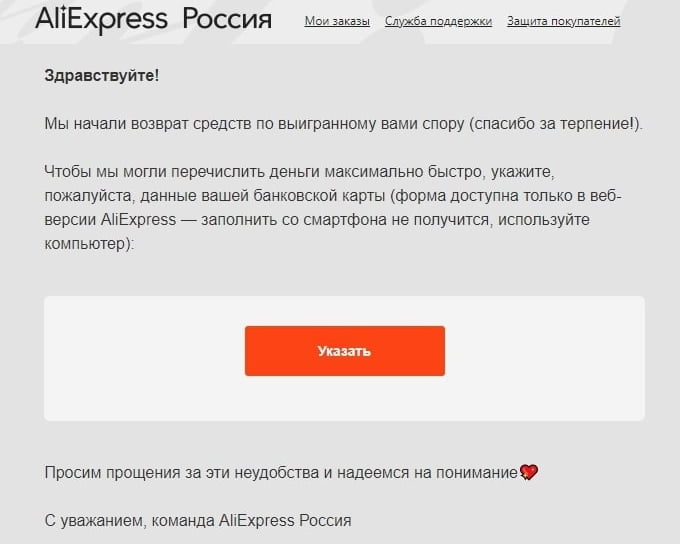Click the С уважением signature line

(x=198, y=520)
